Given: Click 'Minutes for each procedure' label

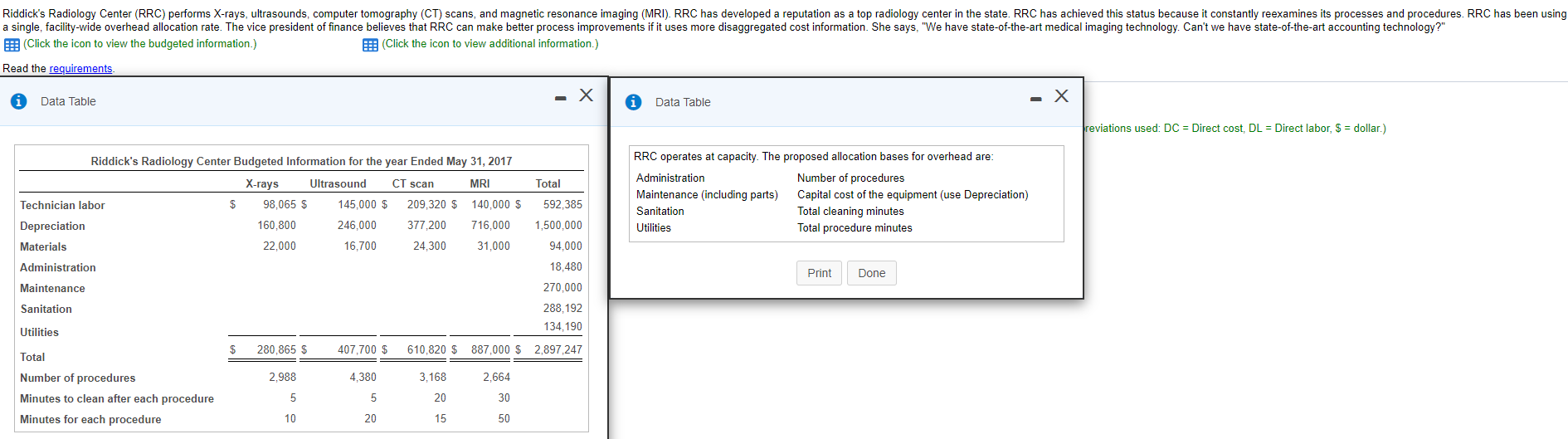Looking at the screenshot, I should [90, 419].
